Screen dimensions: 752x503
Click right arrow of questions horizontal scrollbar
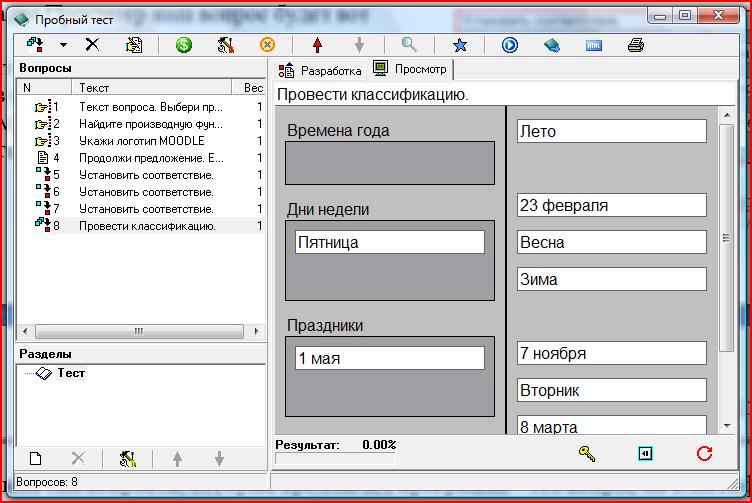[x=256, y=331]
